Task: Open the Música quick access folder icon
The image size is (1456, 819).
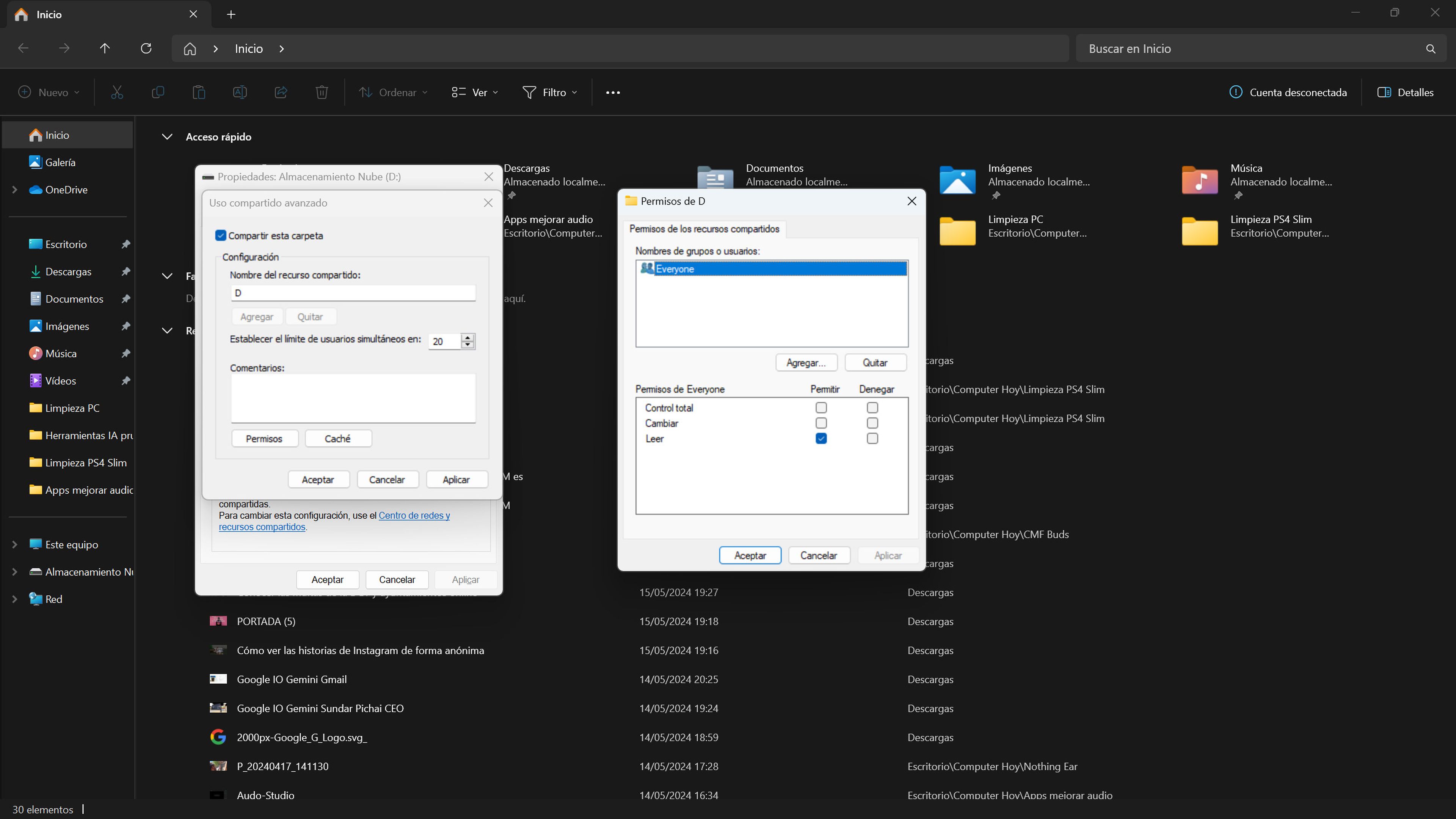Action: [1199, 181]
